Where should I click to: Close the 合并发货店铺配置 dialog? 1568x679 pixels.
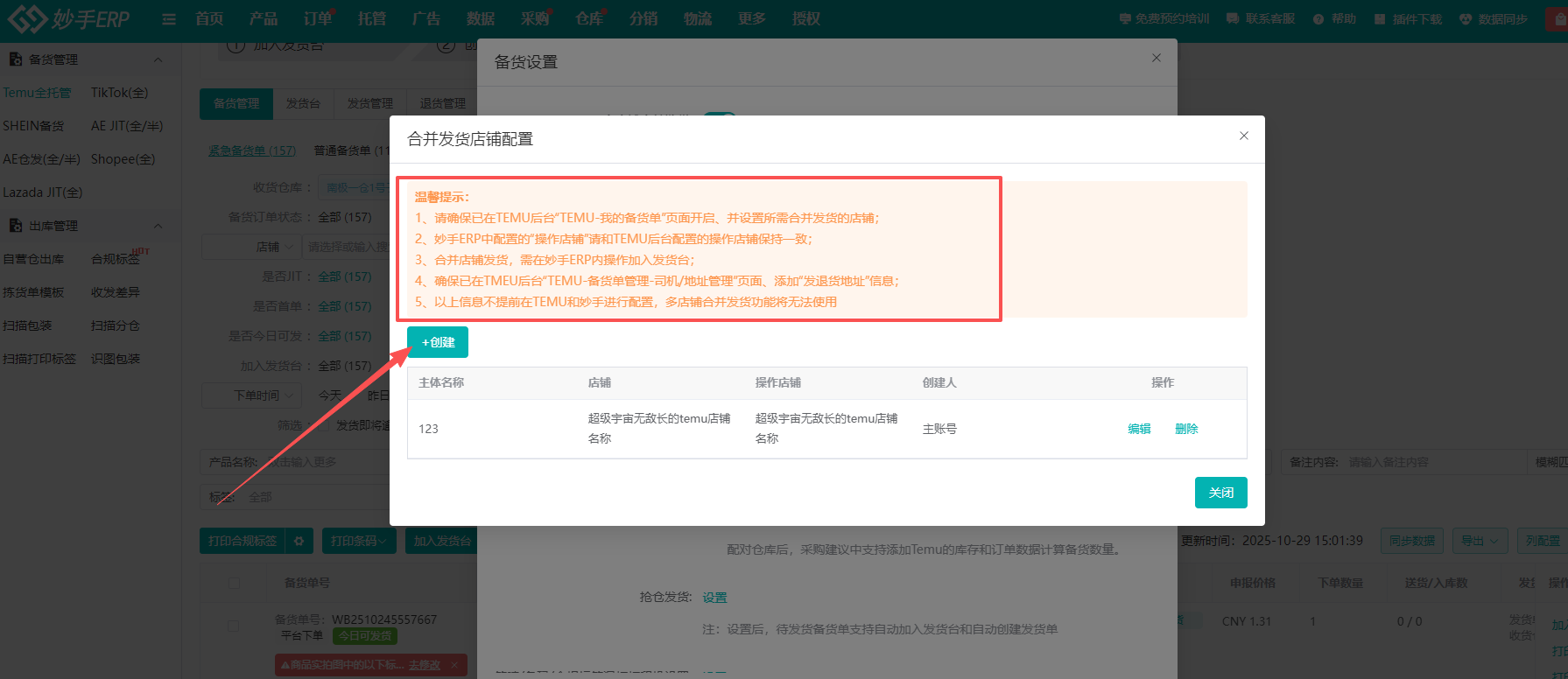[1244, 136]
